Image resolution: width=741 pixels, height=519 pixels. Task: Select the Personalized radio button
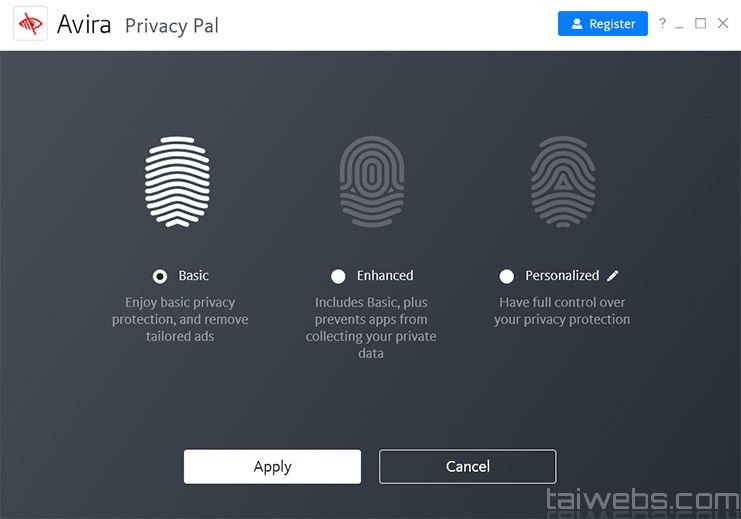tap(507, 276)
